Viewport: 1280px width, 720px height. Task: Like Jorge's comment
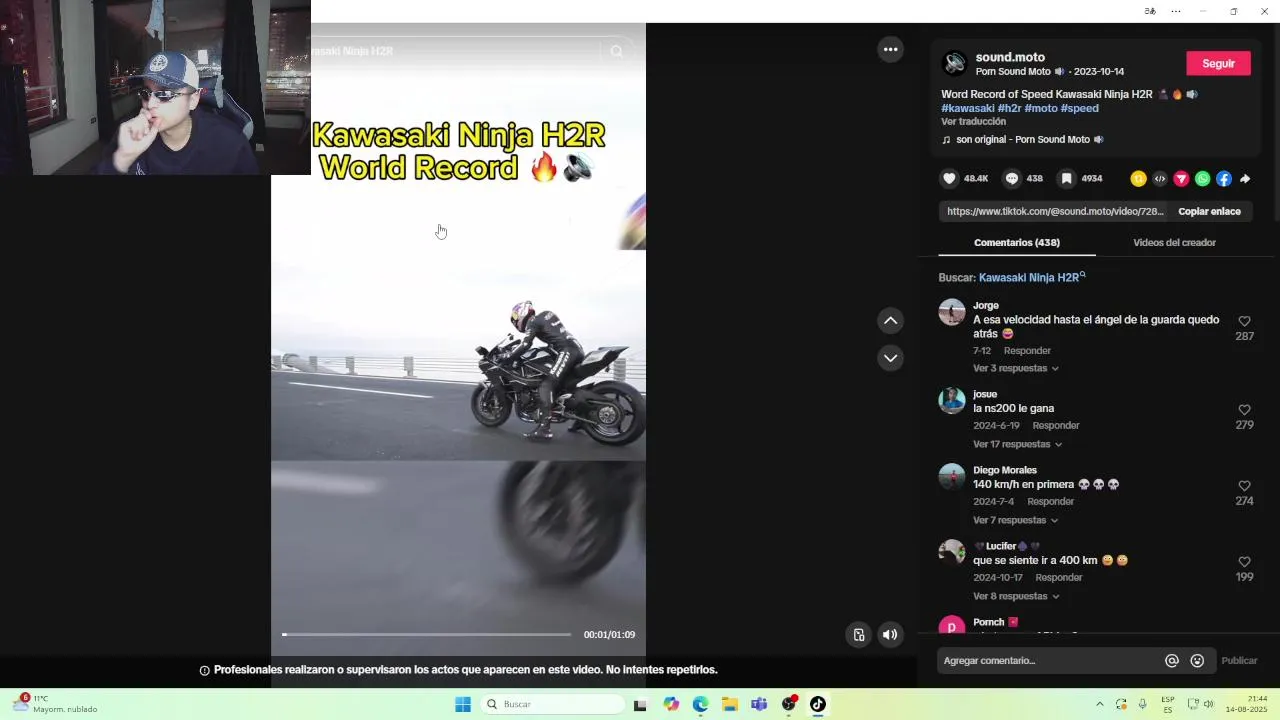pyautogui.click(x=1244, y=321)
